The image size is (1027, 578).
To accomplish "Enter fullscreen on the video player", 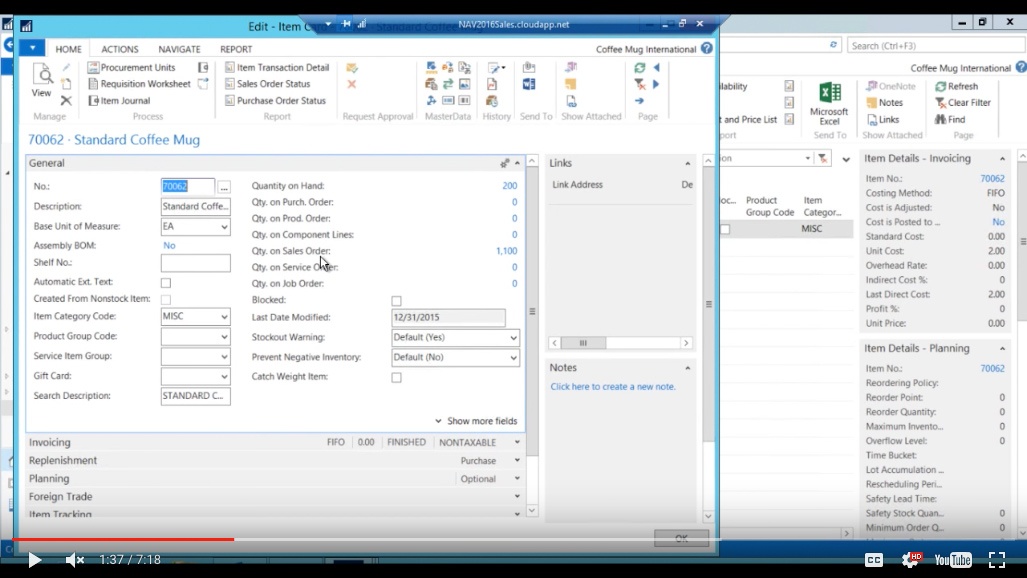I will click(997, 560).
